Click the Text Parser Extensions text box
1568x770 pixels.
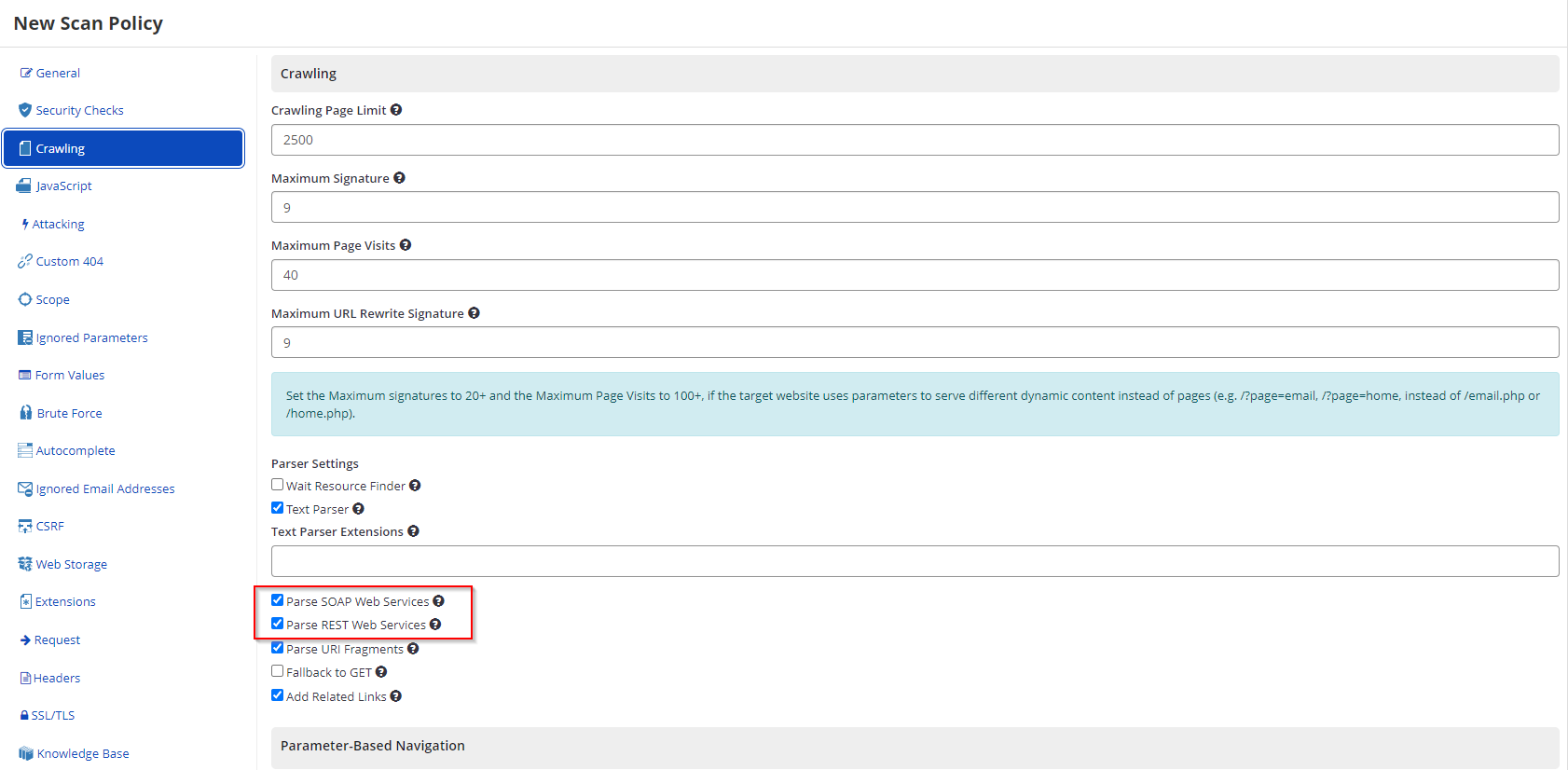coord(915,561)
